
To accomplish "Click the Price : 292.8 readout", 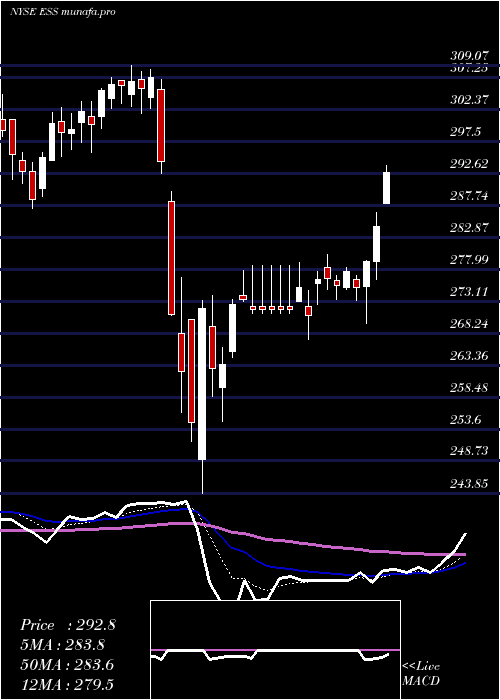I will click(x=68, y=625).
